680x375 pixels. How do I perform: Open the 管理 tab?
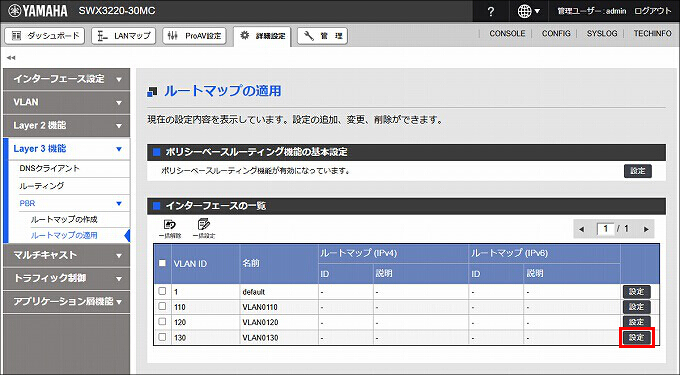click(x=322, y=36)
